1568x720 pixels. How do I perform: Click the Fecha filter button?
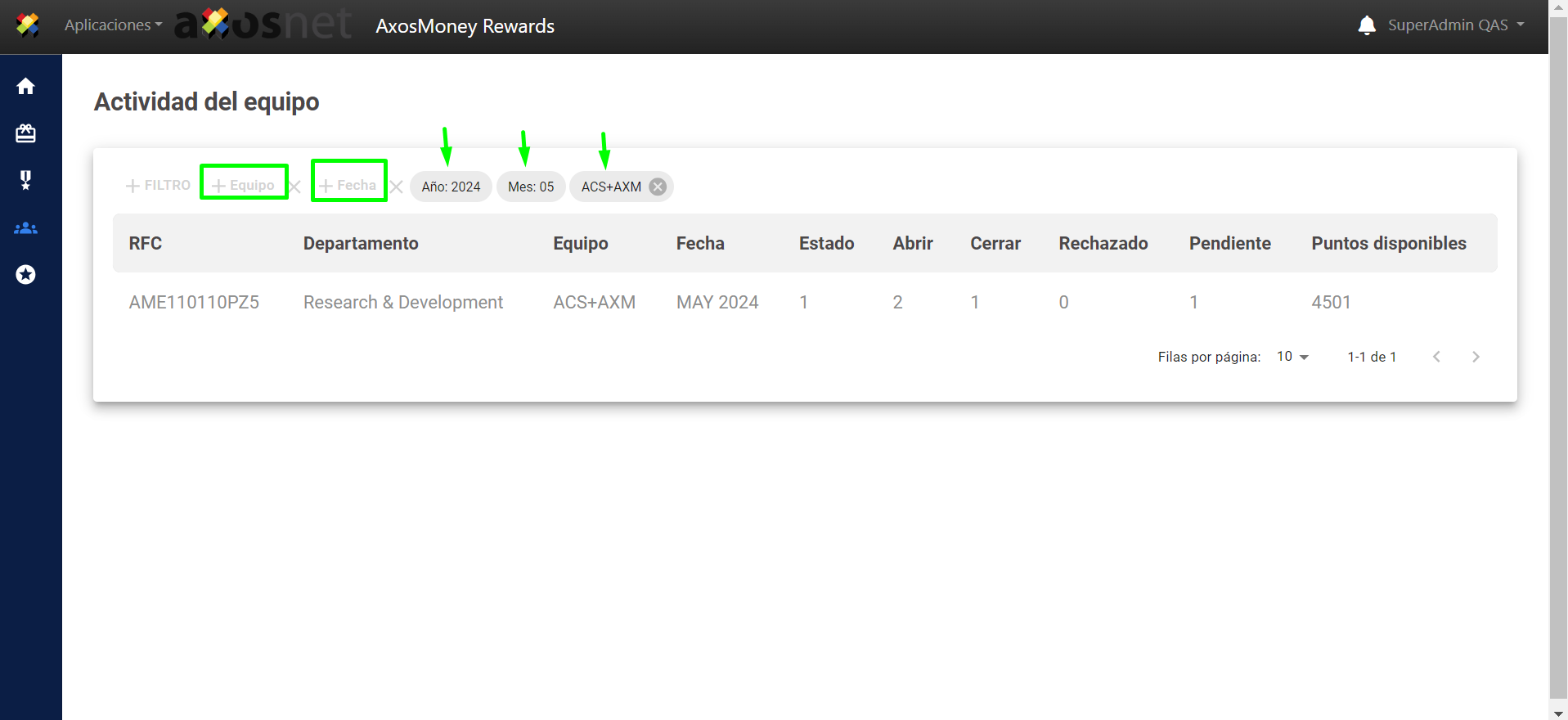coord(348,186)
